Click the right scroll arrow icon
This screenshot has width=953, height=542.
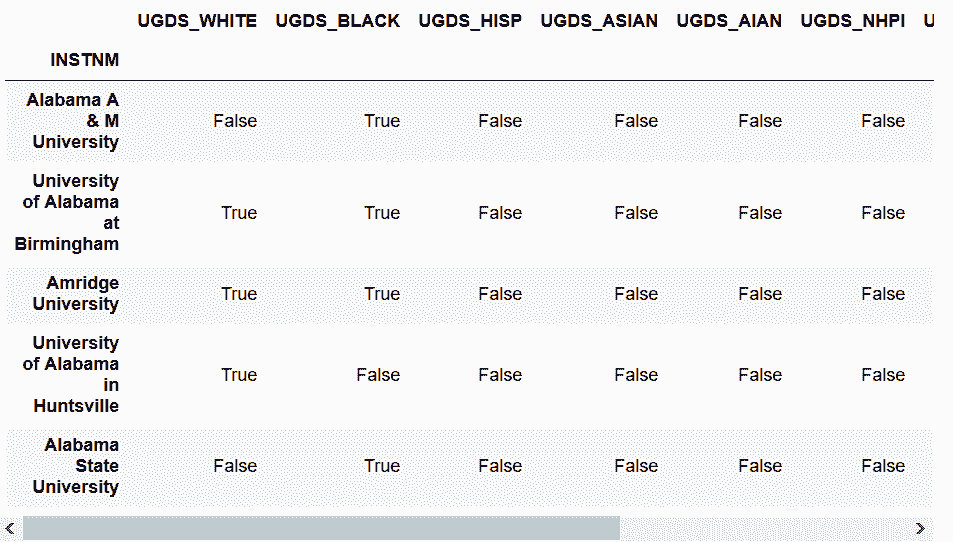click(920, 529)
